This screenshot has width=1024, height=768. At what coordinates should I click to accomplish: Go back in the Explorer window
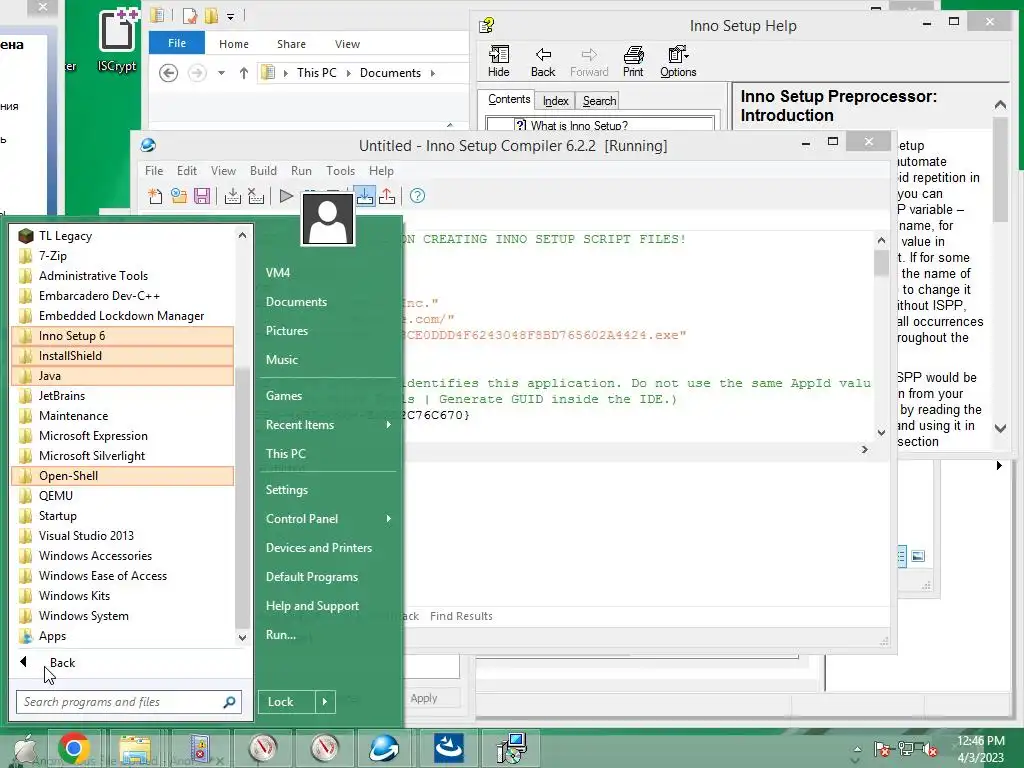pyautogui.click(x=168, y=73)
